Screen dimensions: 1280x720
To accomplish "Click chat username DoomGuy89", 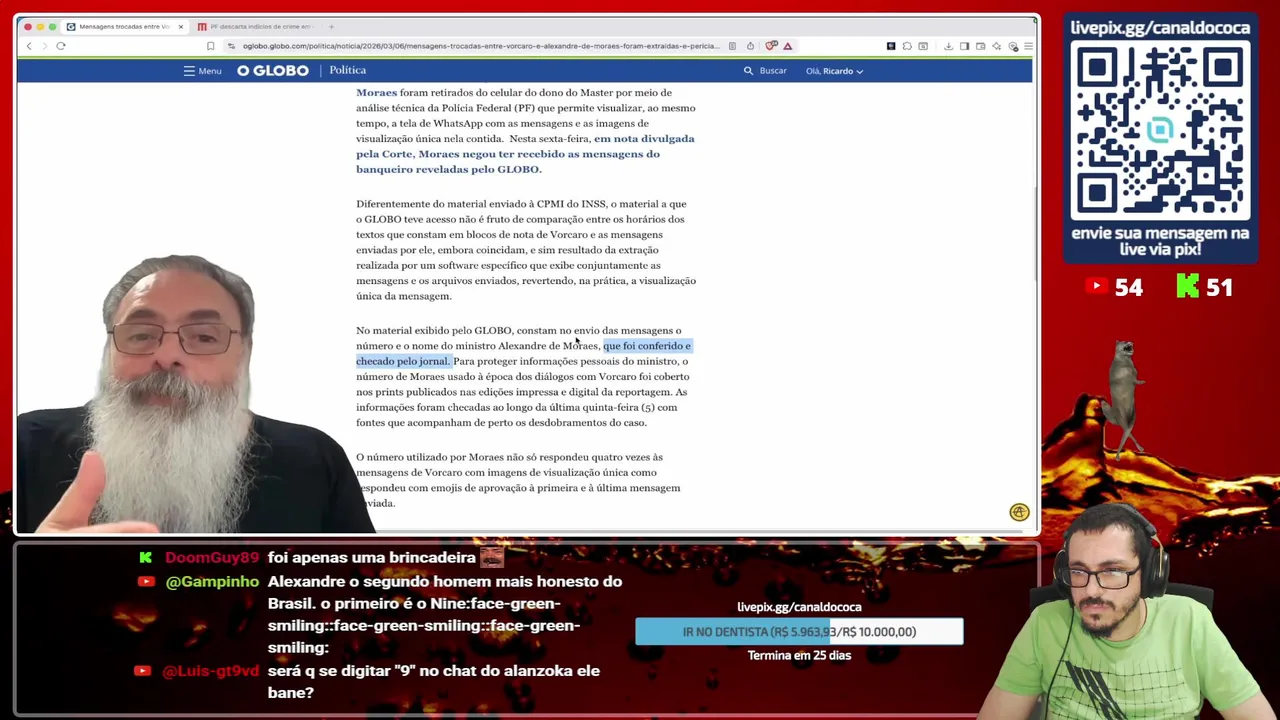I will pyautogui.click(x=212, y=558).
